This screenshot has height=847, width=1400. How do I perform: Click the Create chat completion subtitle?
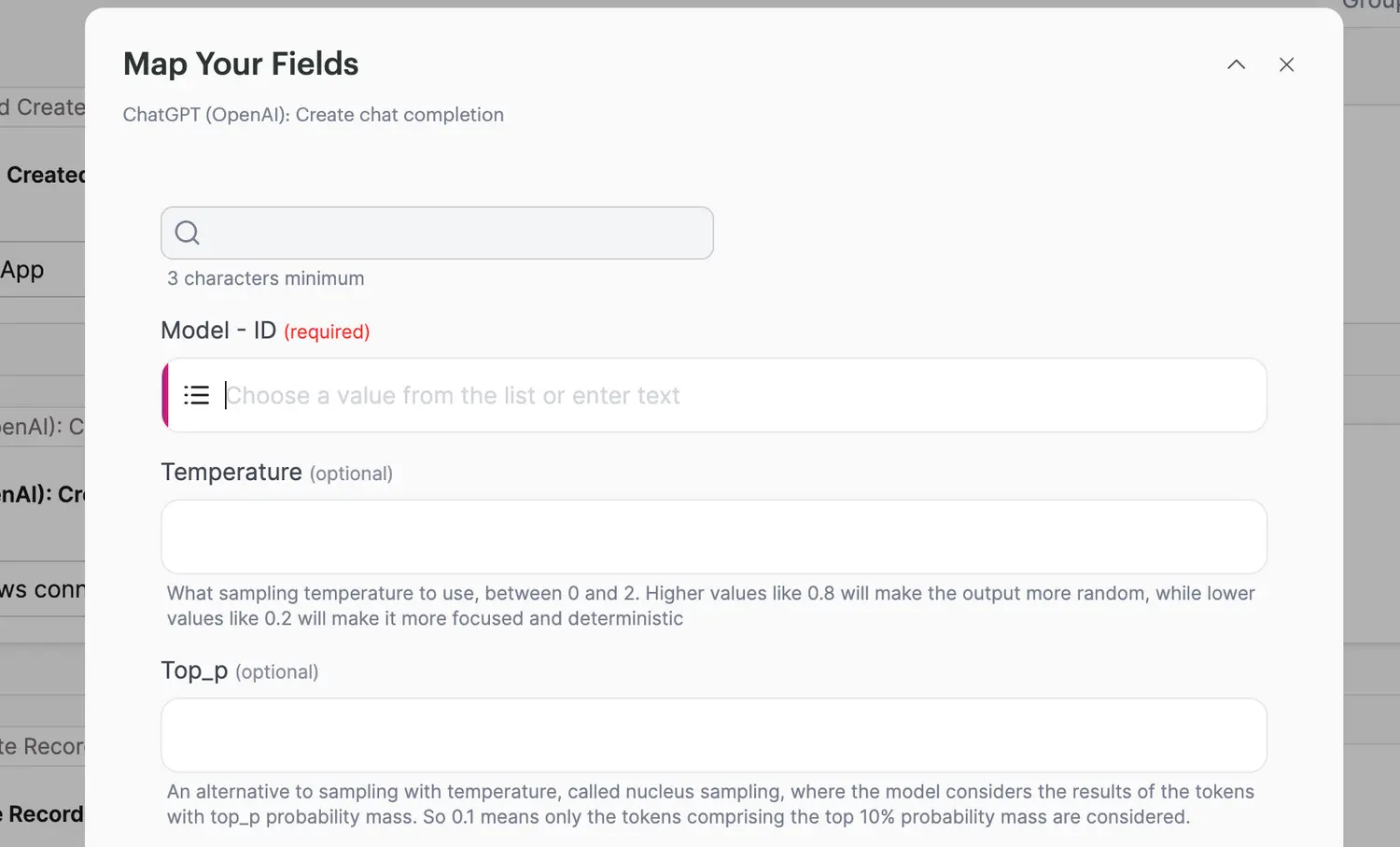tap(313, 114)
